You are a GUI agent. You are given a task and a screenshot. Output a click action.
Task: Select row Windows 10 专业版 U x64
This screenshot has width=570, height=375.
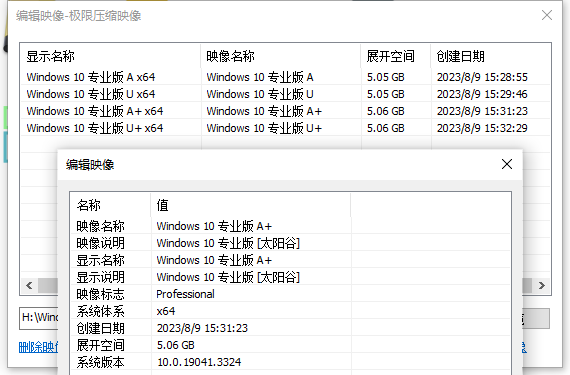285,94
